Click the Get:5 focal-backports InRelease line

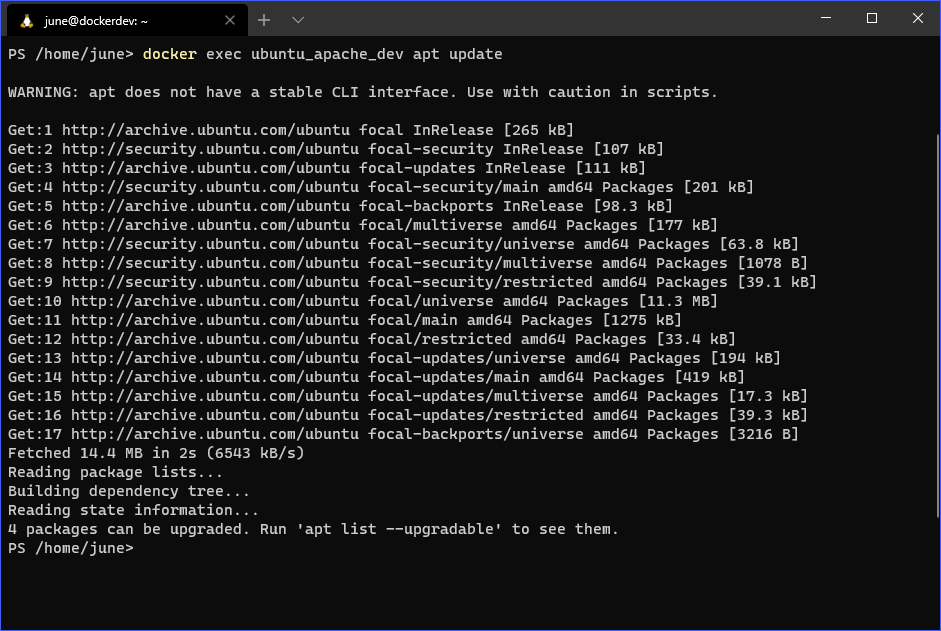click(x=340, y=206)
